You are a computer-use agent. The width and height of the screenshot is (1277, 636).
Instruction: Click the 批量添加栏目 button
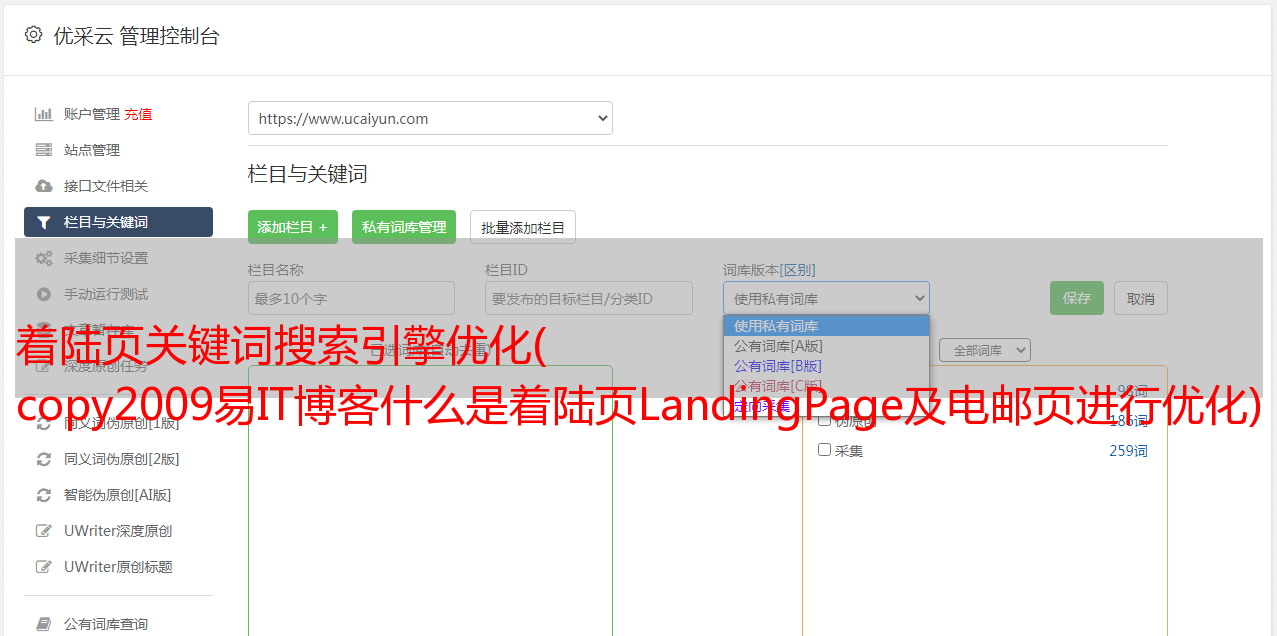(523, 227)
